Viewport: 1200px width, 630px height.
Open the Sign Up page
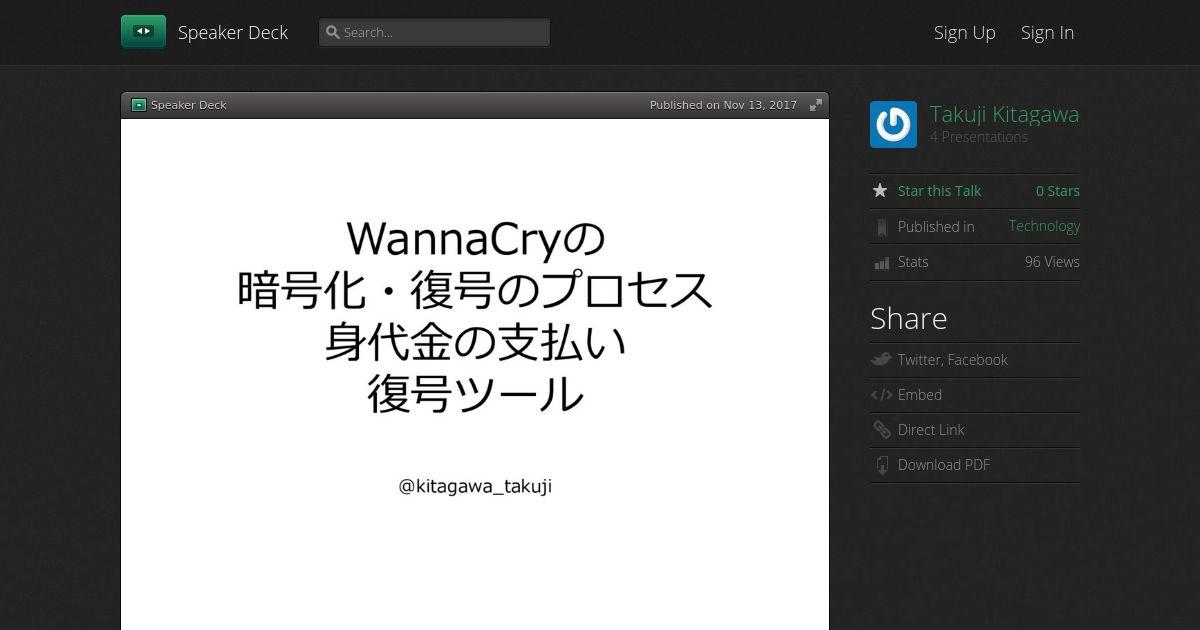(x=965, y=32)
